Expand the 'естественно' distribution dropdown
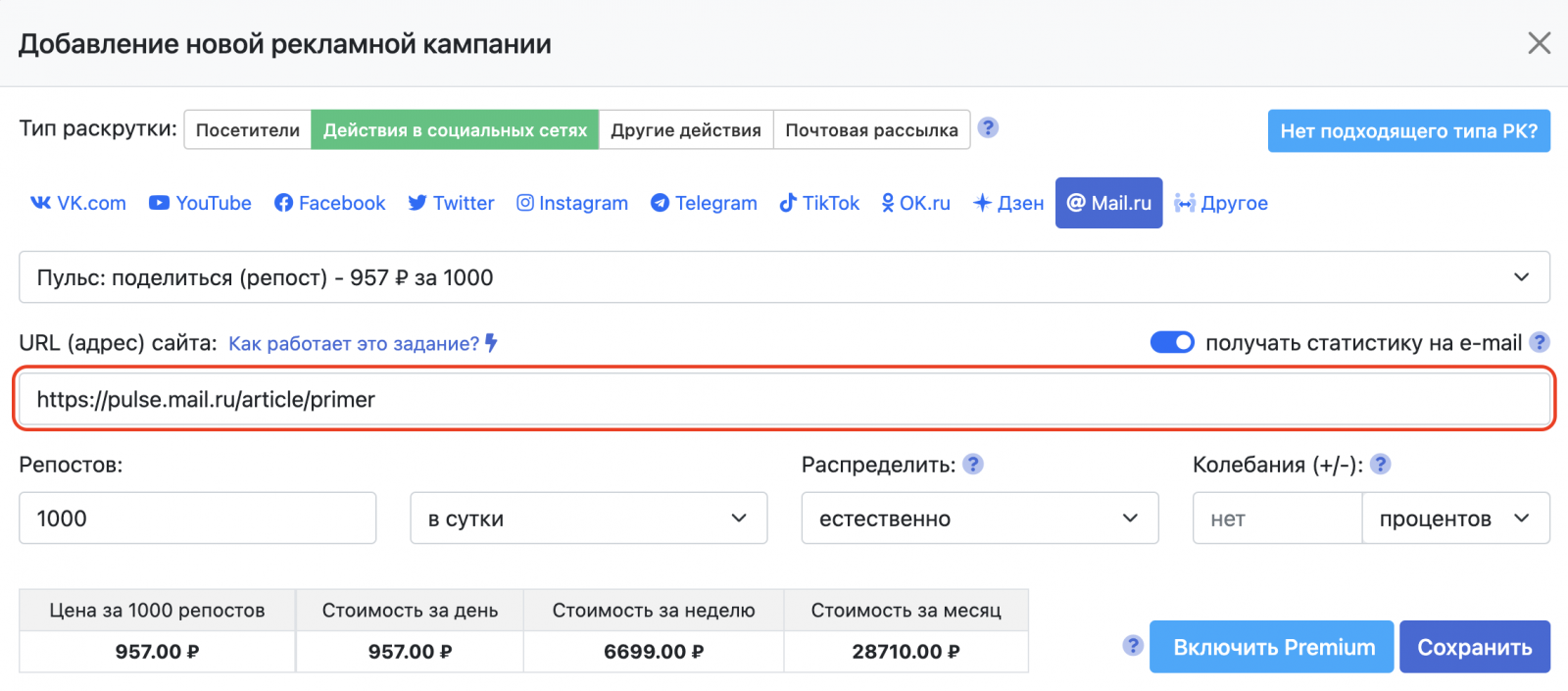Viewport: 1568px width, 691px height. [979, 518]
